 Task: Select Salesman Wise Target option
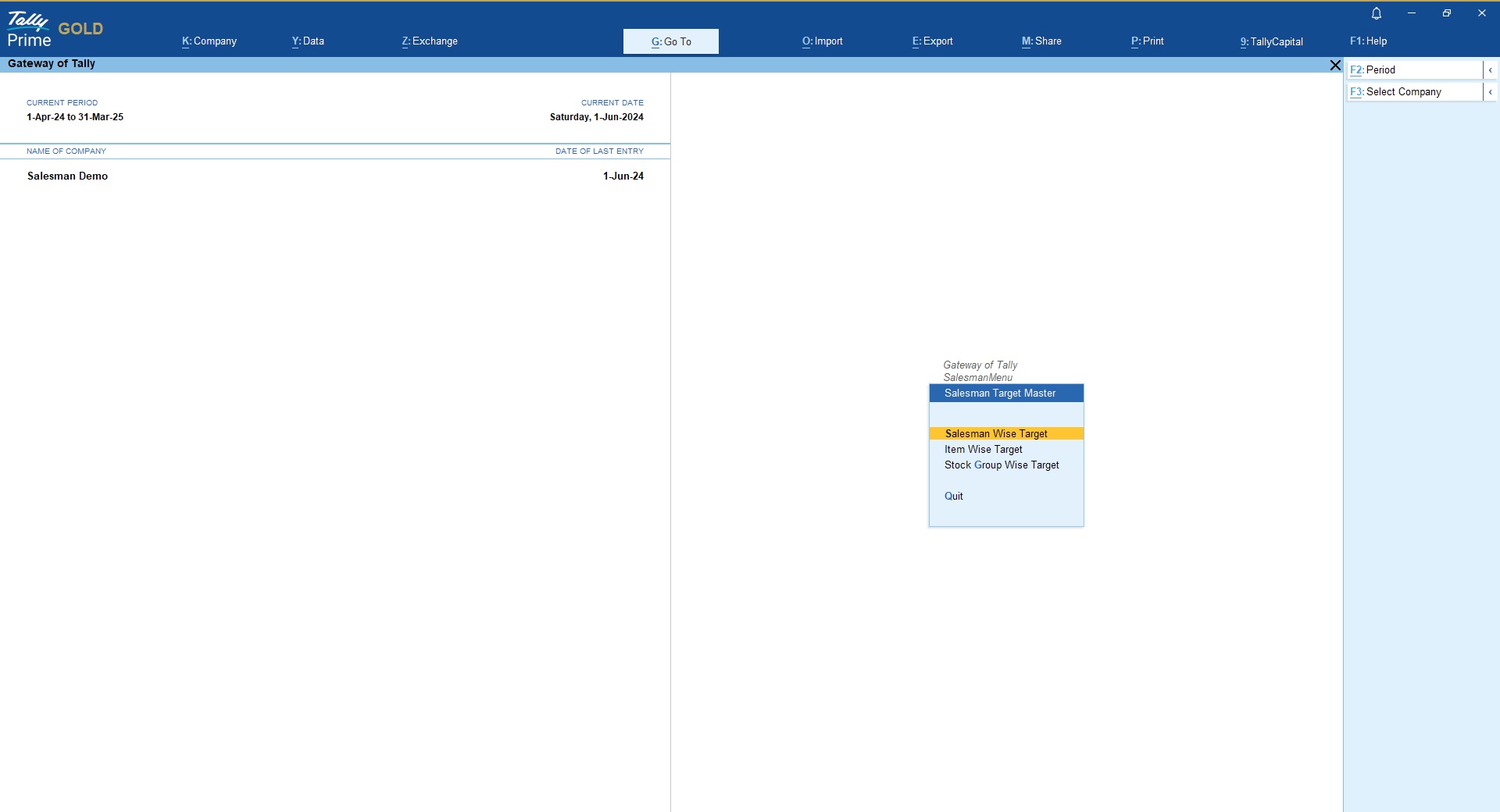click(x=996, y=433)
